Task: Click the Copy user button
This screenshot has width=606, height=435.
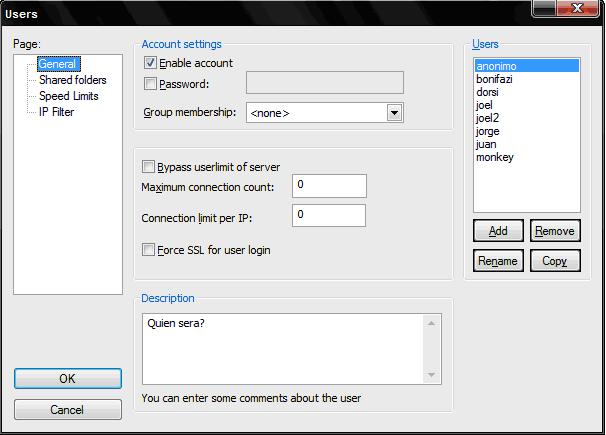Action: click(x=555, y=261)
